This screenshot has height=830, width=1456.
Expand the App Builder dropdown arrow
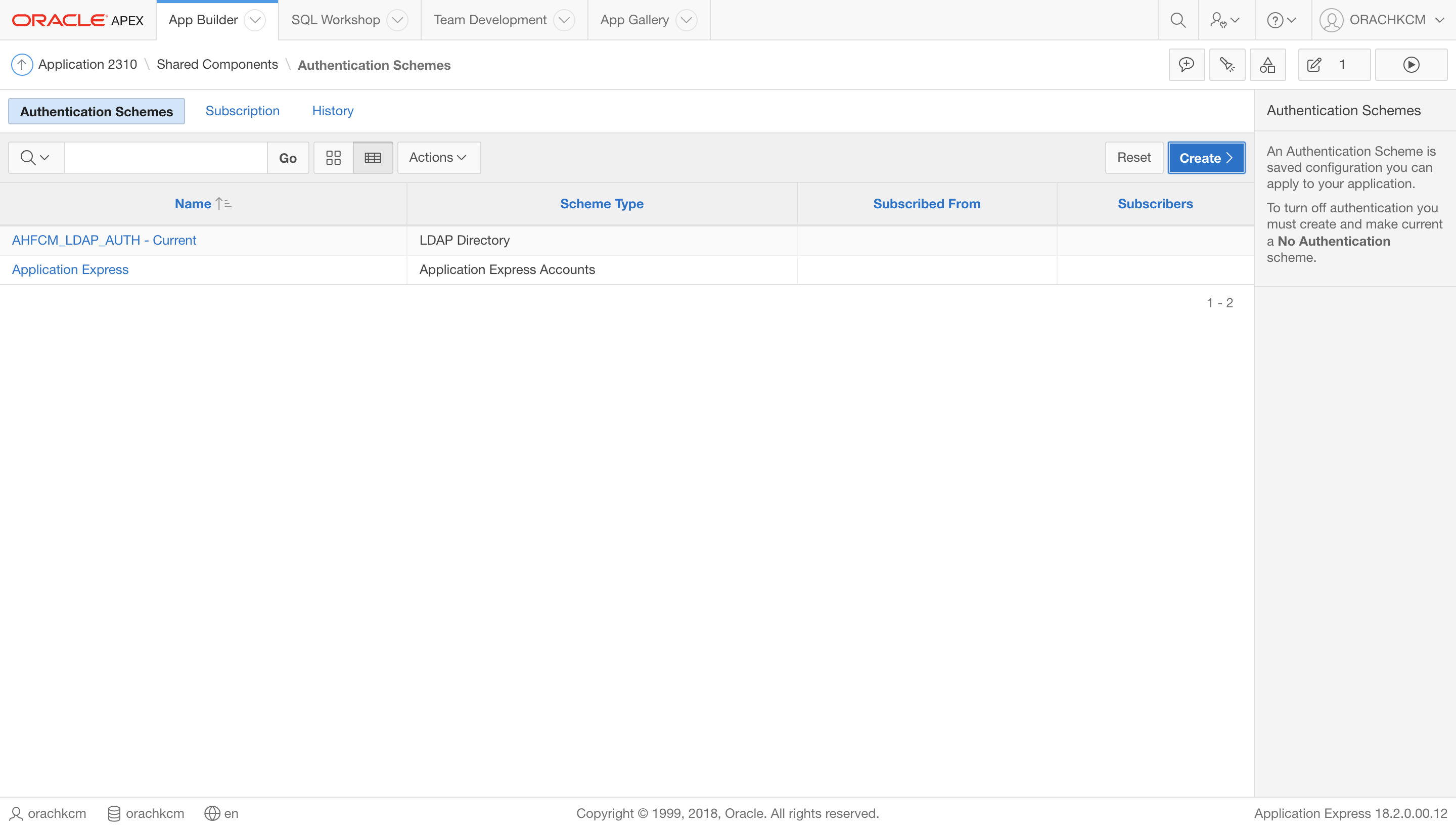(255, 20)
